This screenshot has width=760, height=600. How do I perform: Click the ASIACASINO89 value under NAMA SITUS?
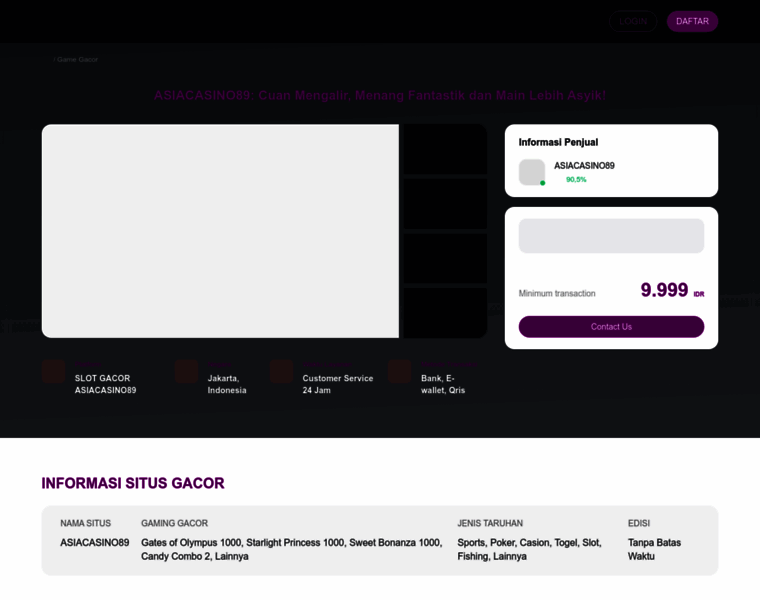click(95, 542)
